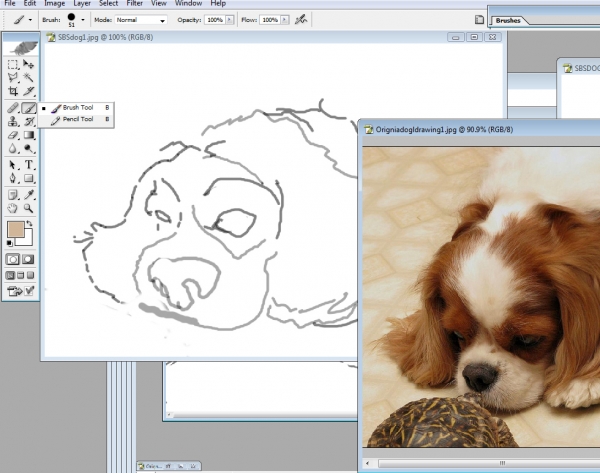Open the tool preset picker arrow
This screenshot has height=473, width=600.
tap(30, 20)
